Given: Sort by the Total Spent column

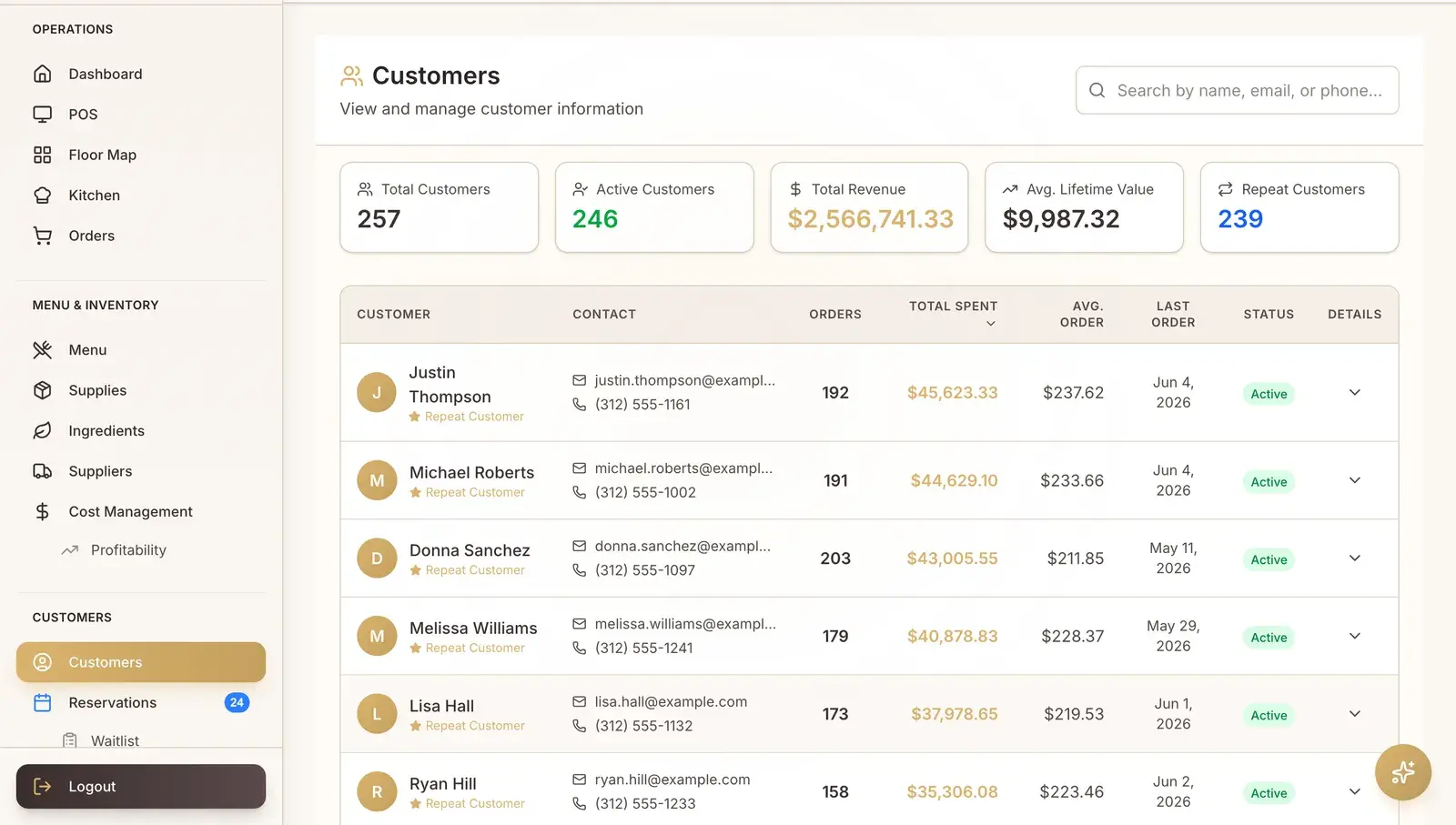Looking at the screenshot, I should tap(953, 314).
